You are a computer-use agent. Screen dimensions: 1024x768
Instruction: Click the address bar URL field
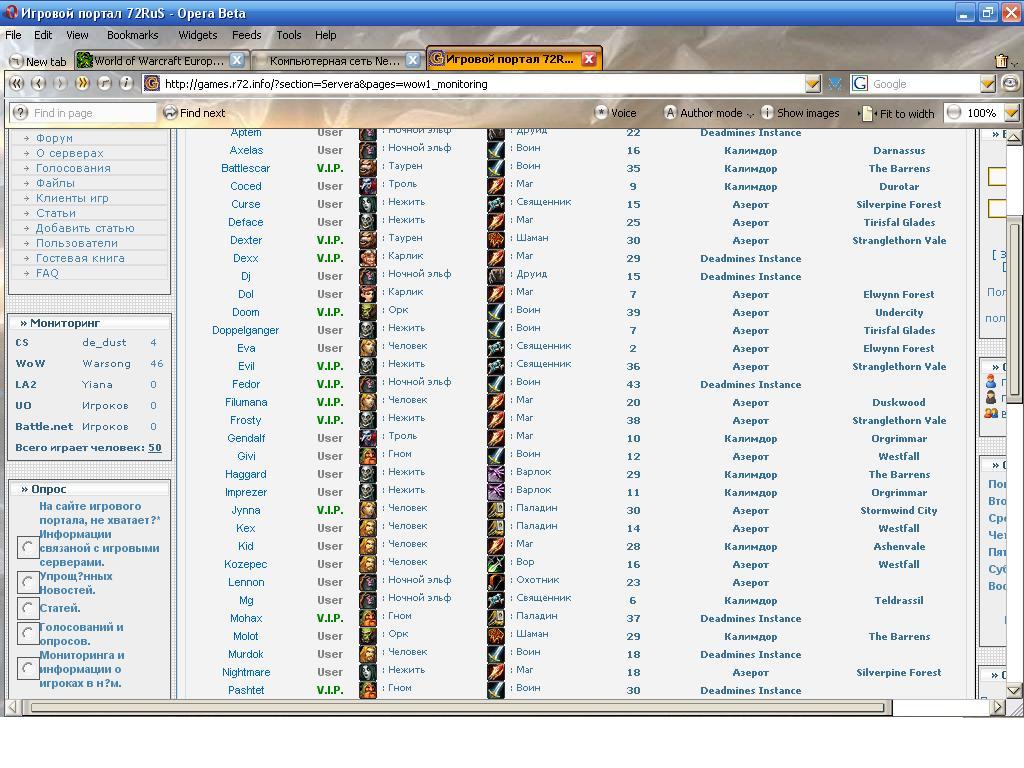click(x=482, y=84)
